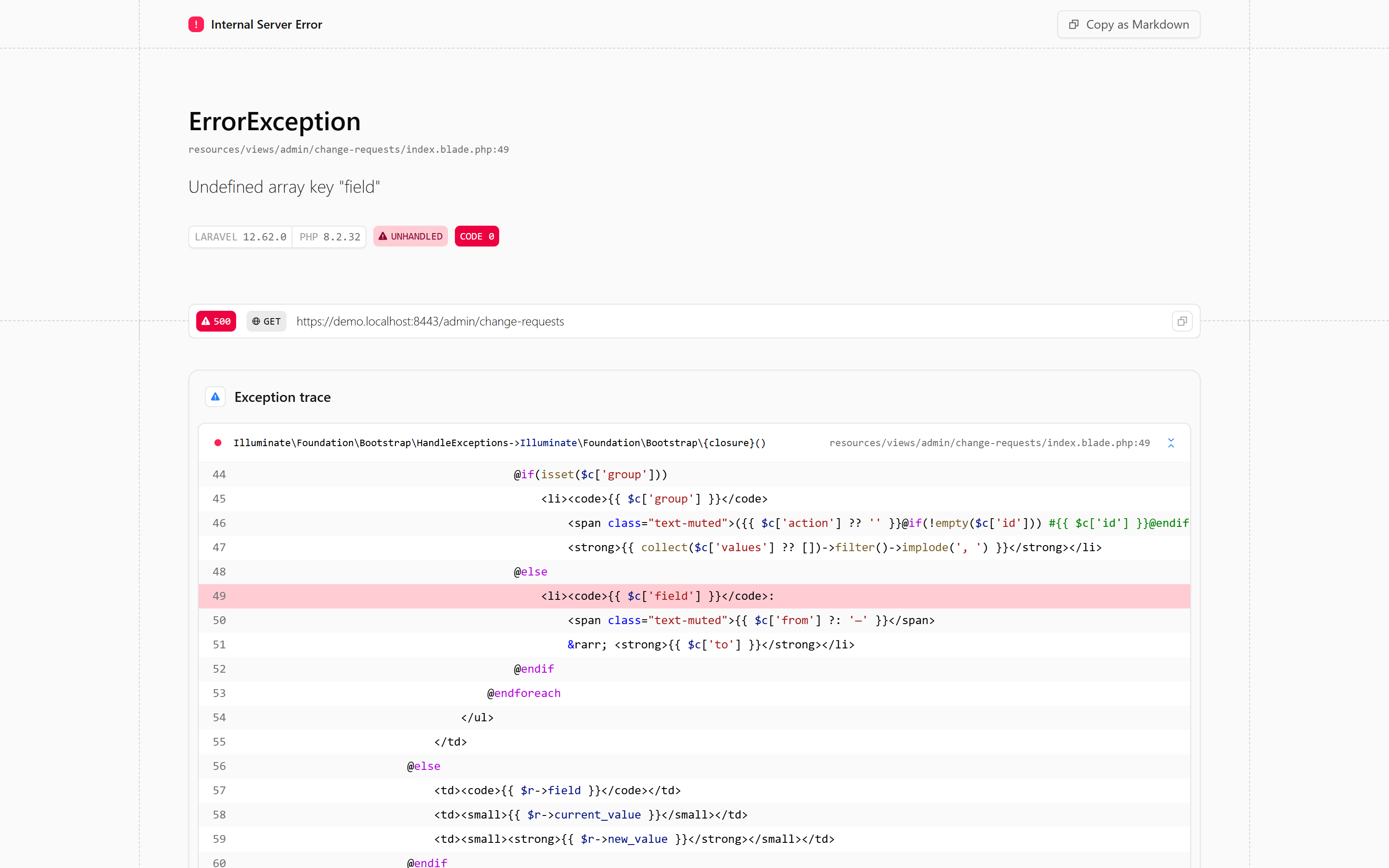1389x868 pixels.
Task: Click the highlighted line 49 in the code
Action: pyautogui.click(x=694, y=596)
